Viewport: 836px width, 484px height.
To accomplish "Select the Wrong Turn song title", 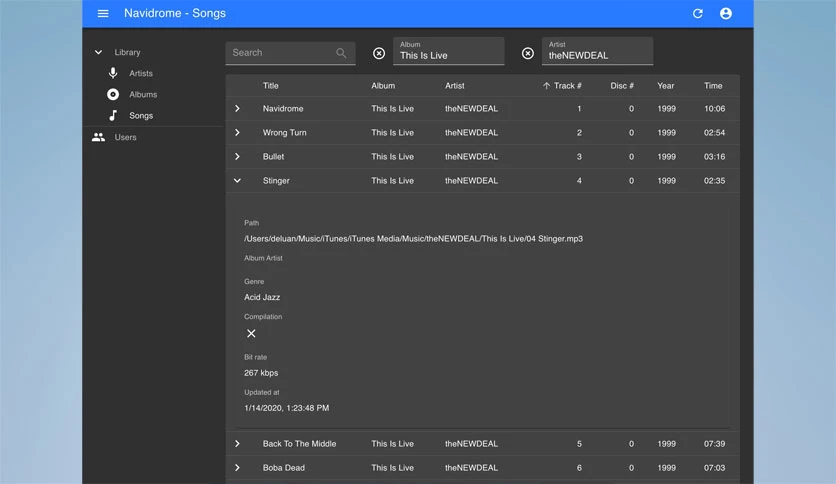I will click(284, 133).
